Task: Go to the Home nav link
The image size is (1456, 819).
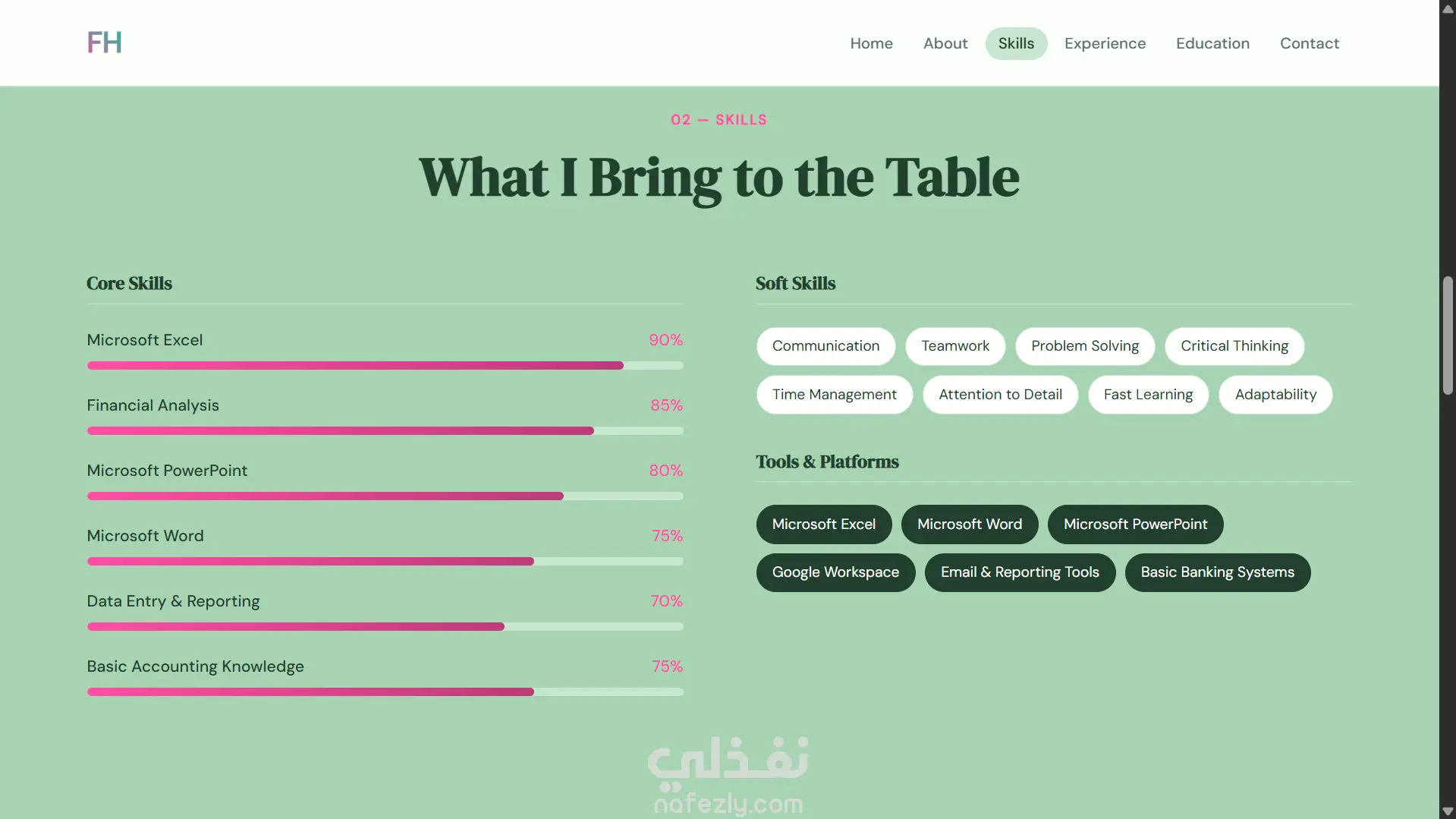Action: pyautogui.click(x=871, y=43)
